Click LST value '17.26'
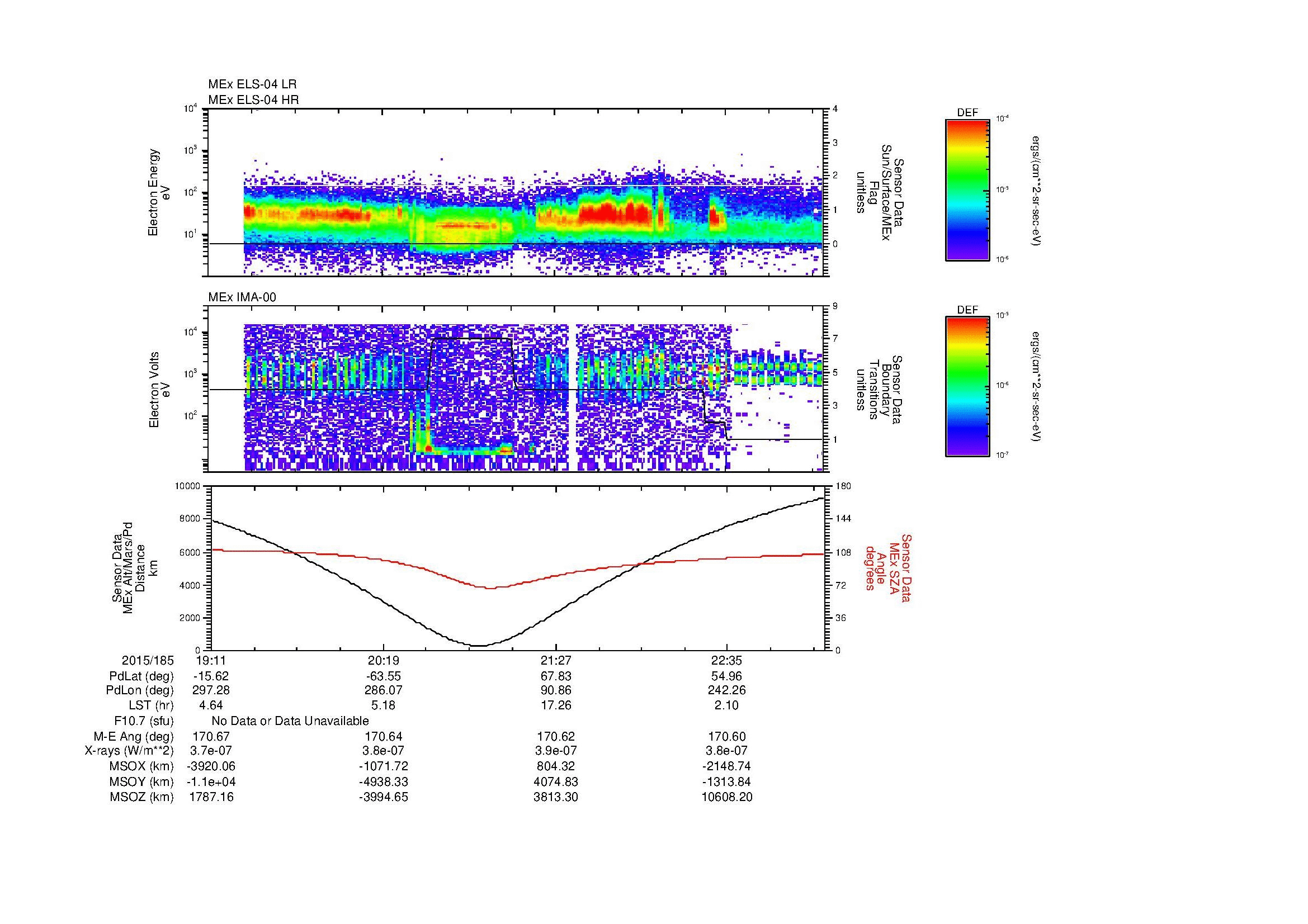The height and width of the screenshot is (924, 1308). 555,705
